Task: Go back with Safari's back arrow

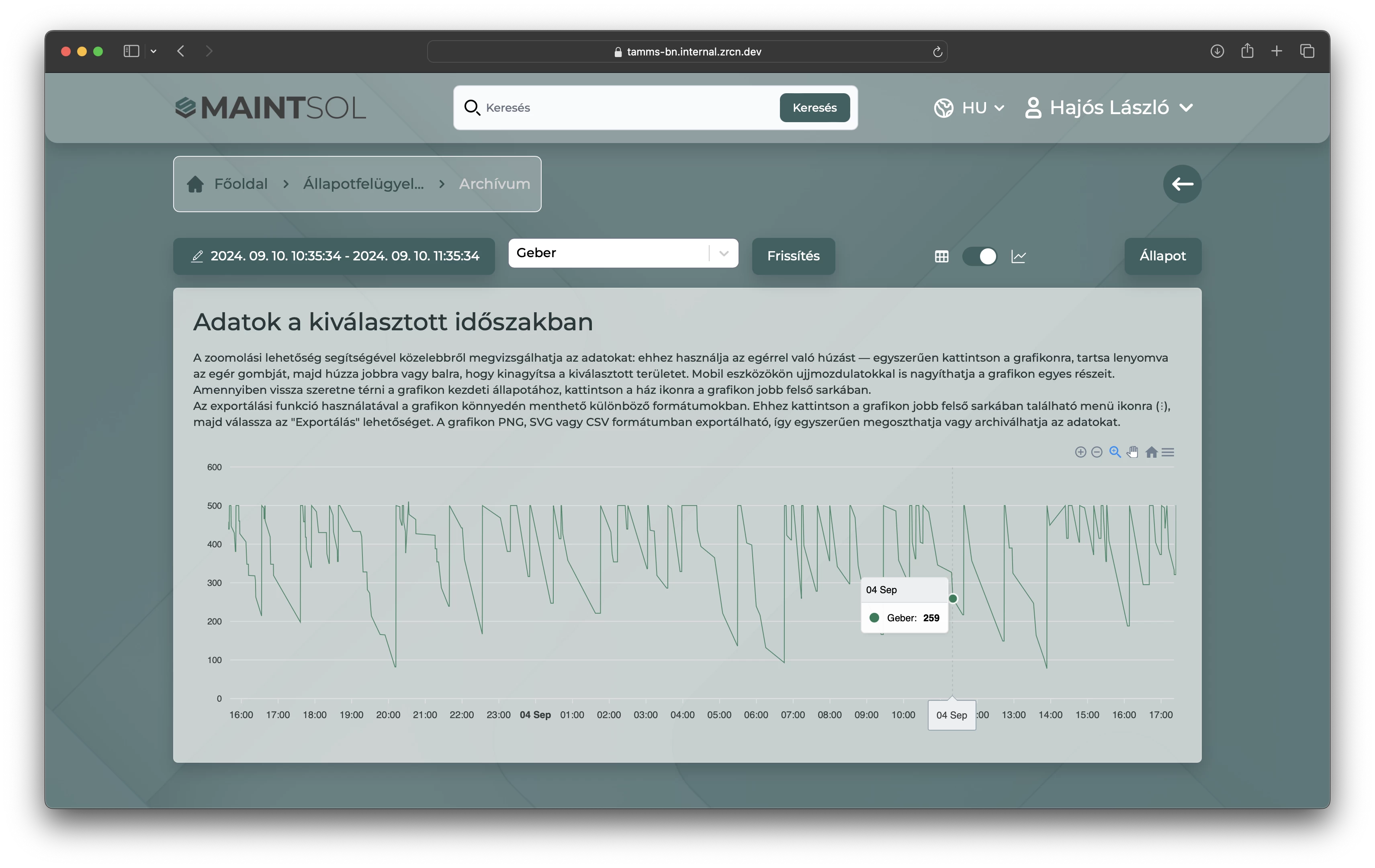Action: tap(181, 51)
